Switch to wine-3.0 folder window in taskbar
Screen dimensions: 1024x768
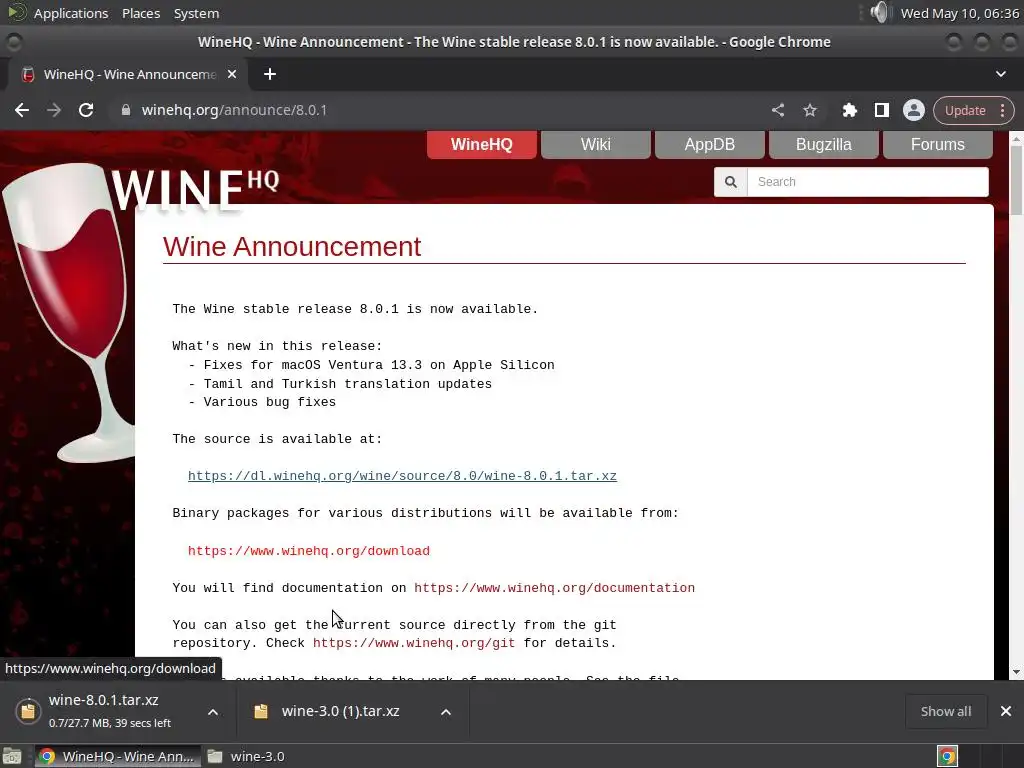pyautogui.click(x=246, y=756)
